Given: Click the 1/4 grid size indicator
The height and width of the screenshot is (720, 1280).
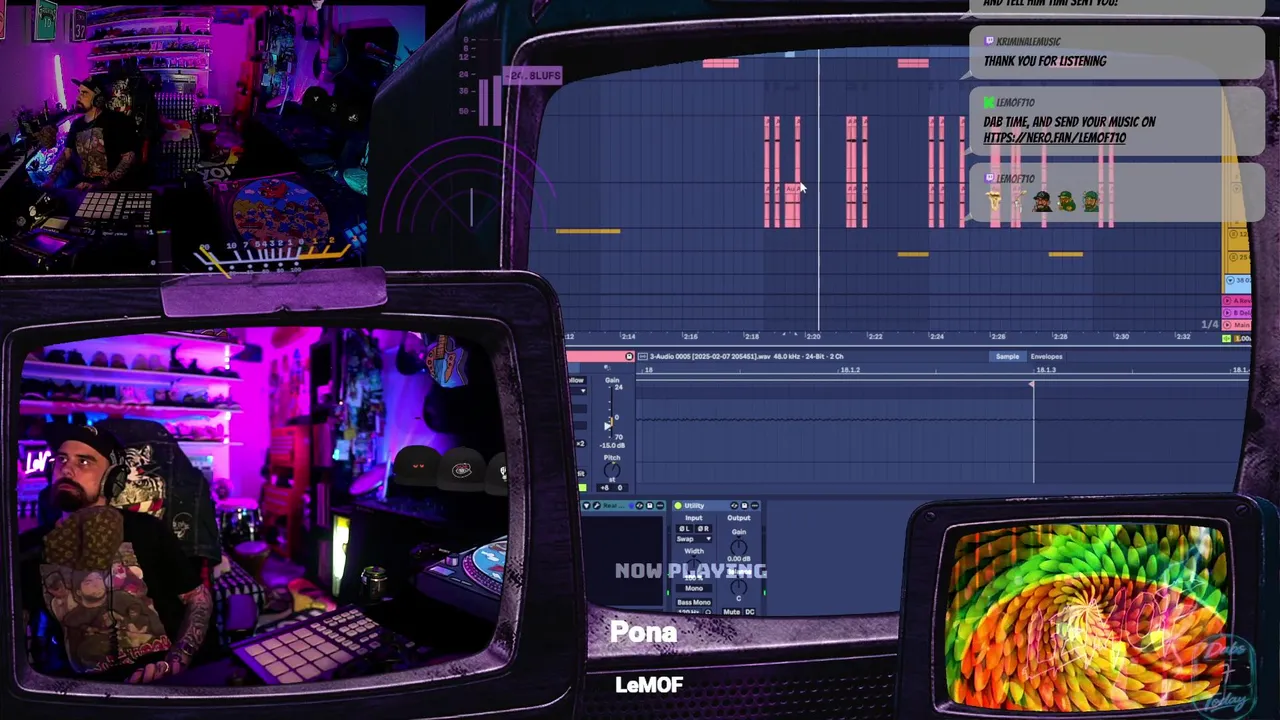Looking at the screenshot, I should click(1210, 325).
